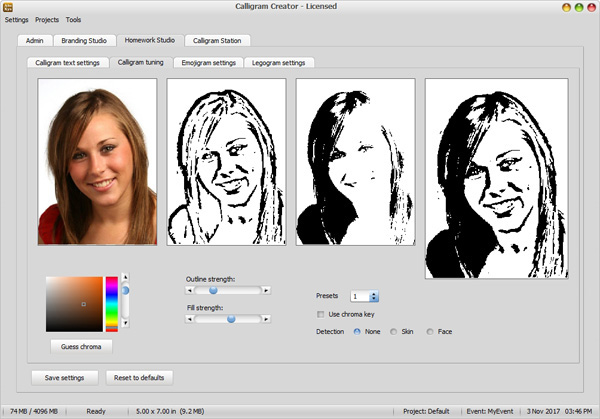
Task: Click the Event: MyEvent status entry
Action: point(490,411)
